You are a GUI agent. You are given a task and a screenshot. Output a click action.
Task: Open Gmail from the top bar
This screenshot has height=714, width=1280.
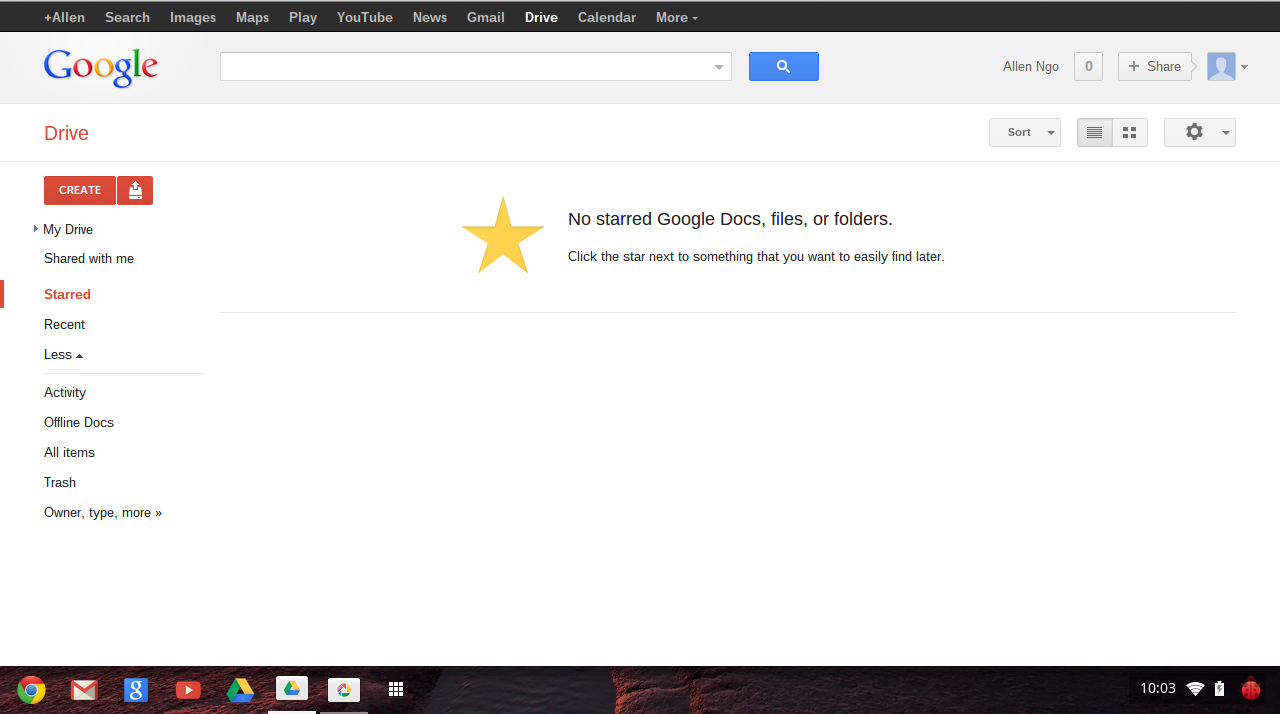486,18
